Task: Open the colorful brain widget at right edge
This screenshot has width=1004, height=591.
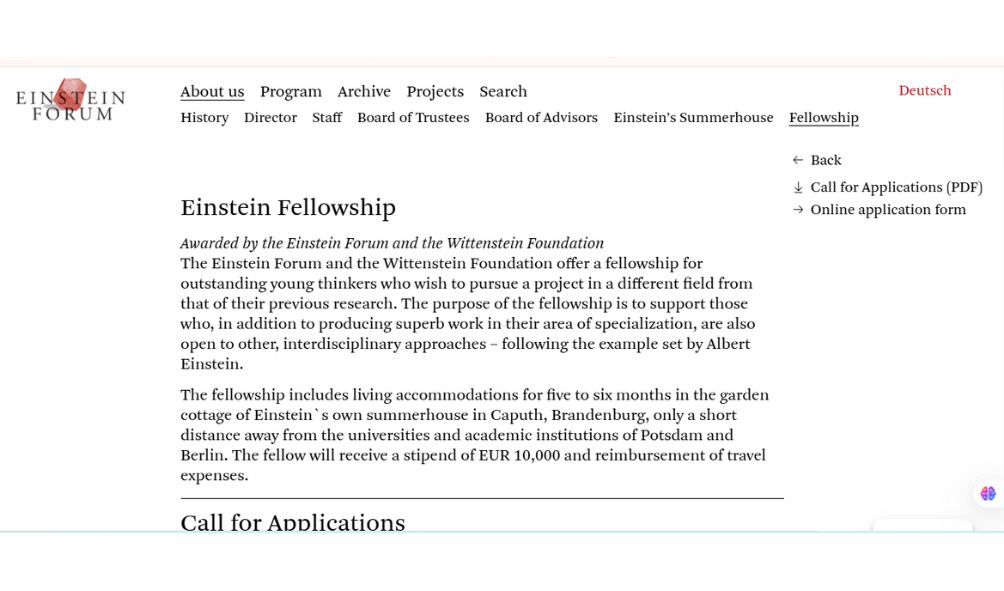Action: pos(988,494)
